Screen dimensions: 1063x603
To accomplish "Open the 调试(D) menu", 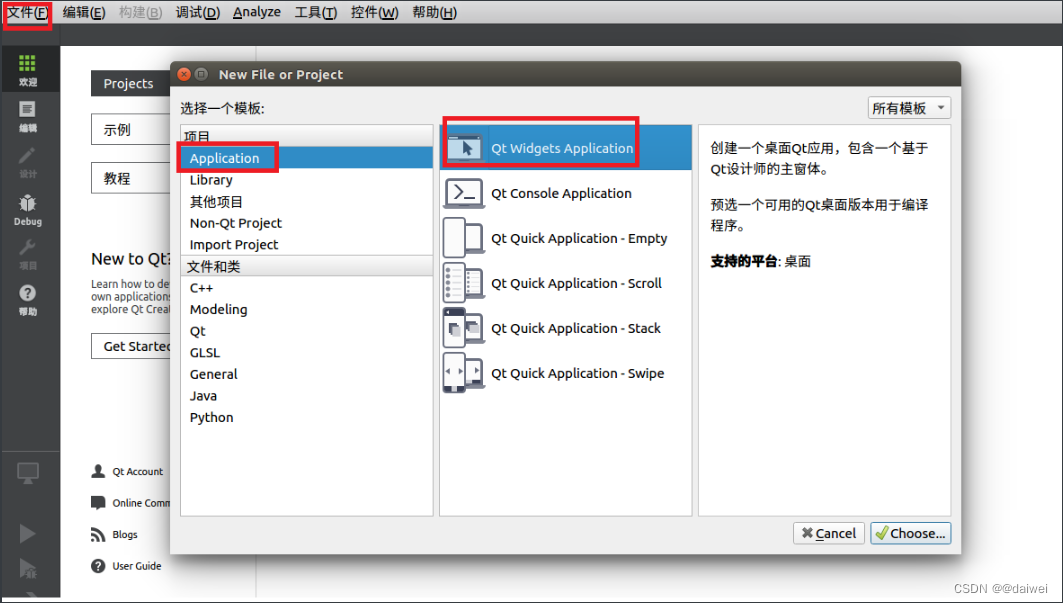I will coord(197,12).
